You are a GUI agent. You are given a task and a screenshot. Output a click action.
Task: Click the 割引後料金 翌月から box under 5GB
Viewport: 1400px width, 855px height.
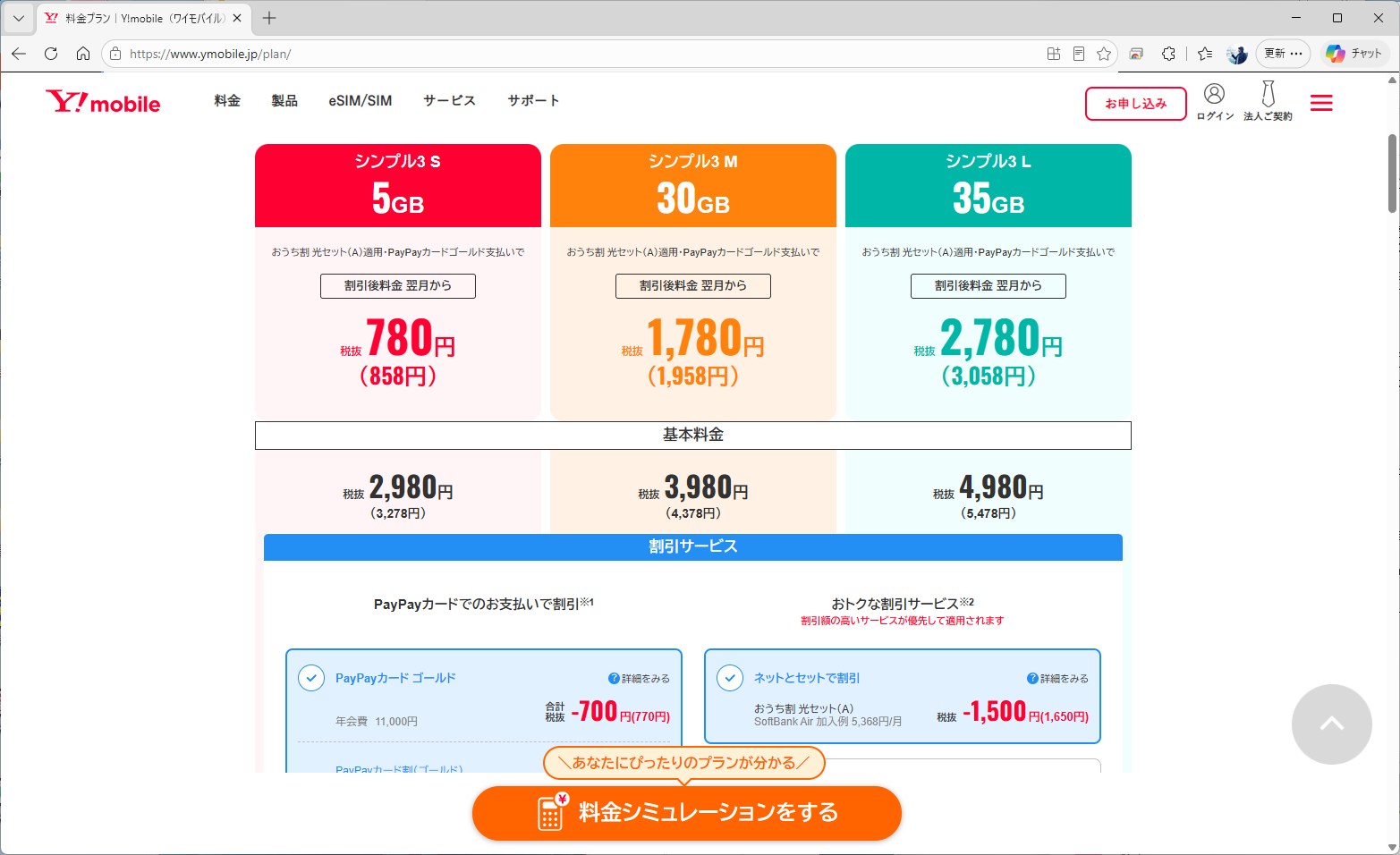(398, 285)
